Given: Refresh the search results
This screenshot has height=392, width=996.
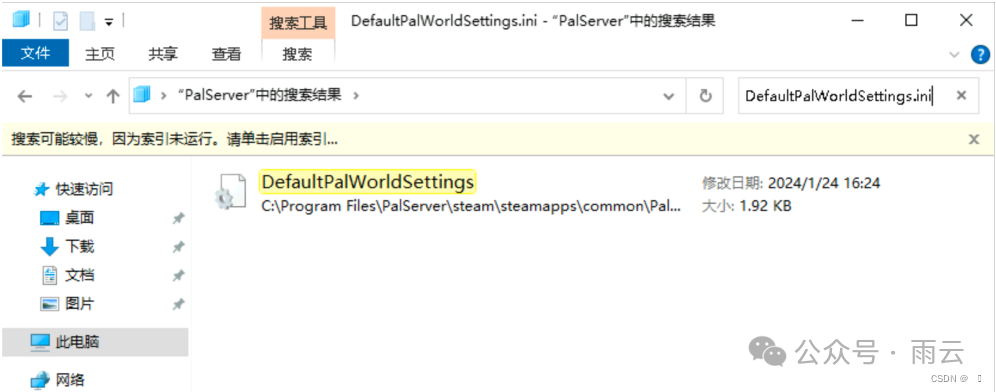Looking at the screenshot, I should 705,96.
